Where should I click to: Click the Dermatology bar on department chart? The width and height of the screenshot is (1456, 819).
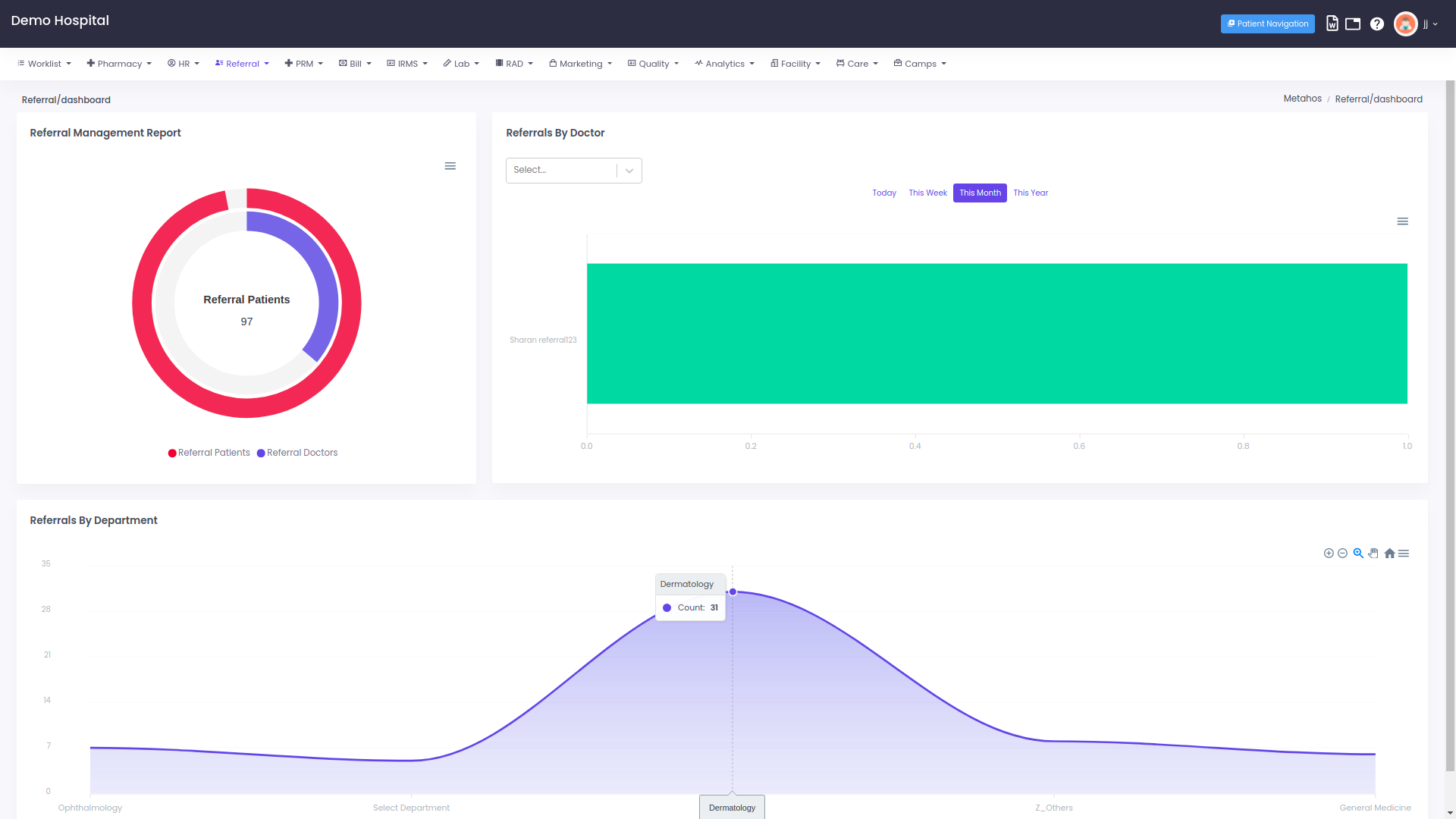(x=733, y=592)
